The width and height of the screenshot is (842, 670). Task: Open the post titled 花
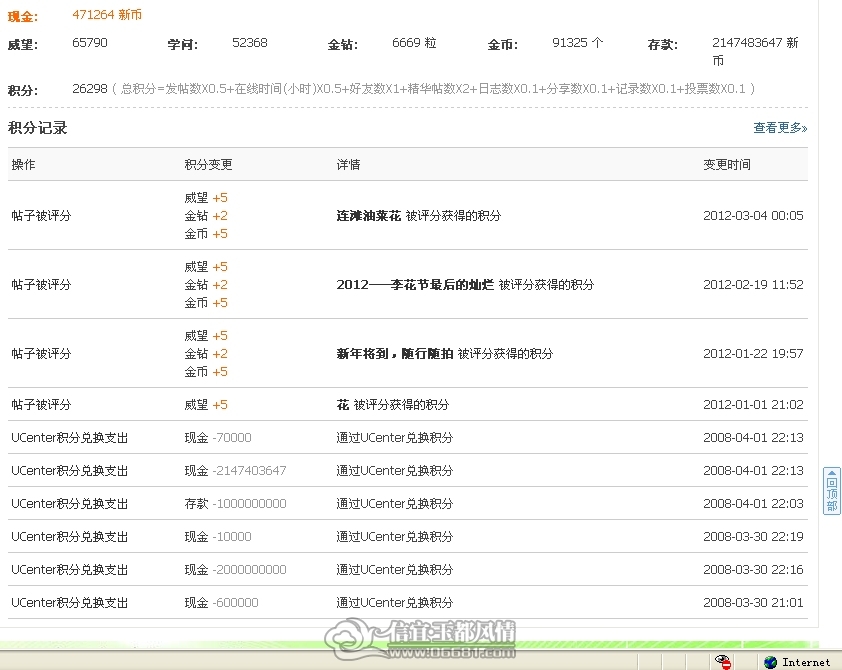pos(343,405)
